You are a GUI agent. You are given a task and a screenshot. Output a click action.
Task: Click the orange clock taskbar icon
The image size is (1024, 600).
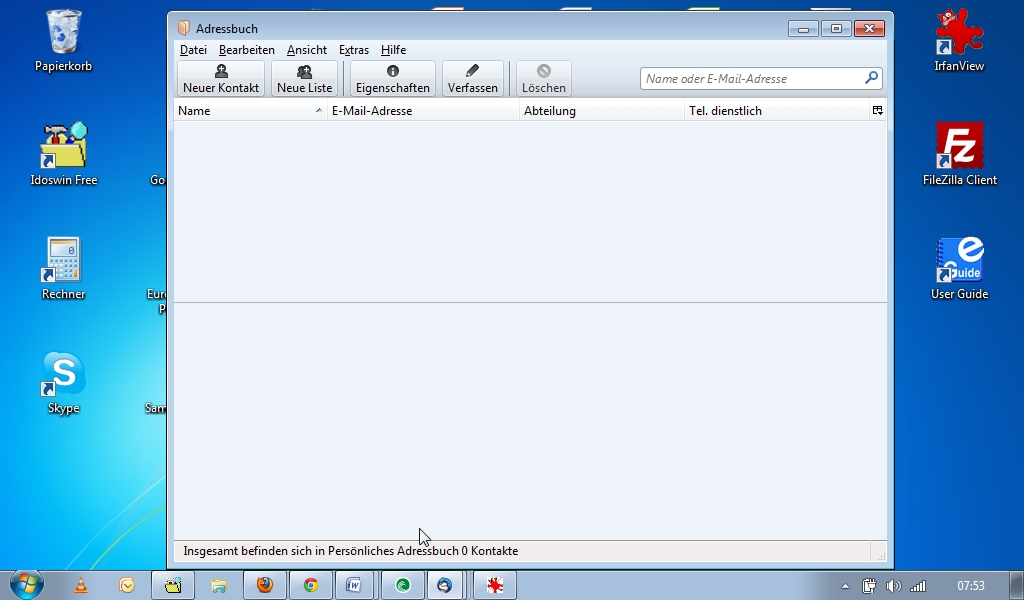pyautogui.click(x=127, y=585)
